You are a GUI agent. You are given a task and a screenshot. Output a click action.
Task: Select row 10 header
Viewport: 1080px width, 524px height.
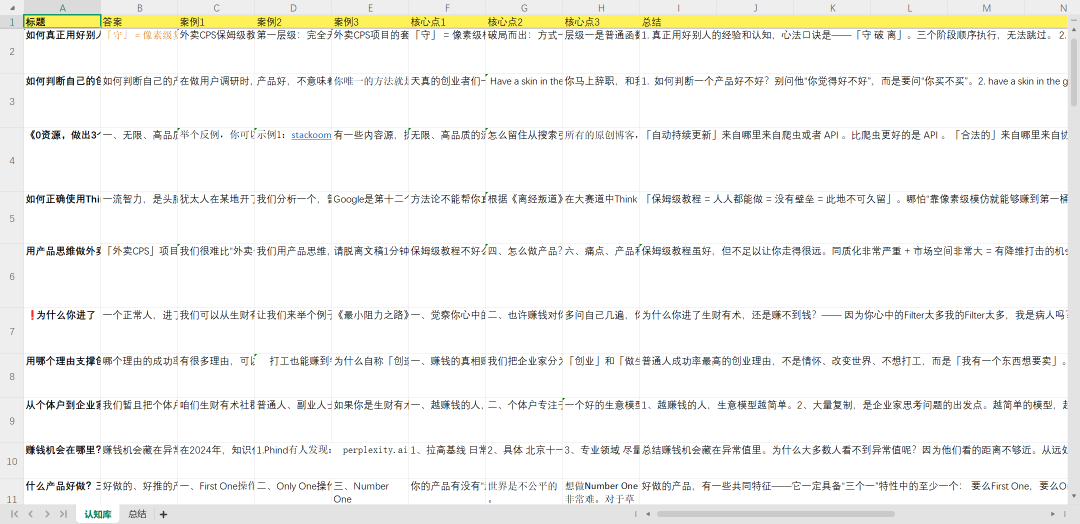coord(12,461)
